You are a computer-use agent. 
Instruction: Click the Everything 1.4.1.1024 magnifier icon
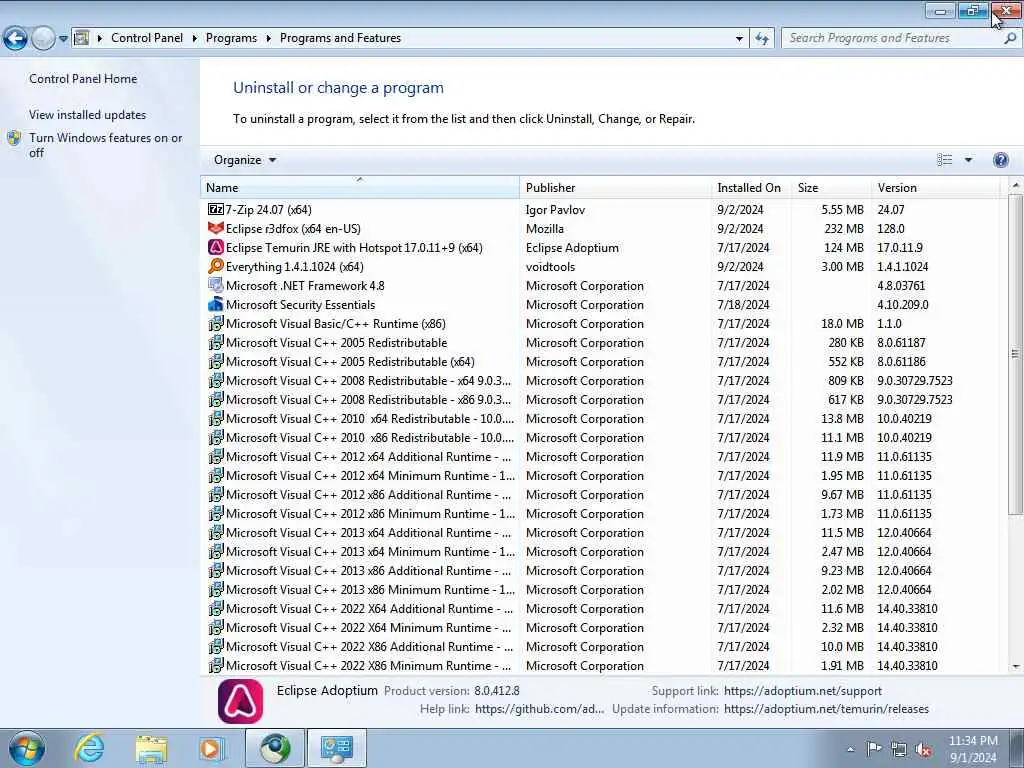216,266
